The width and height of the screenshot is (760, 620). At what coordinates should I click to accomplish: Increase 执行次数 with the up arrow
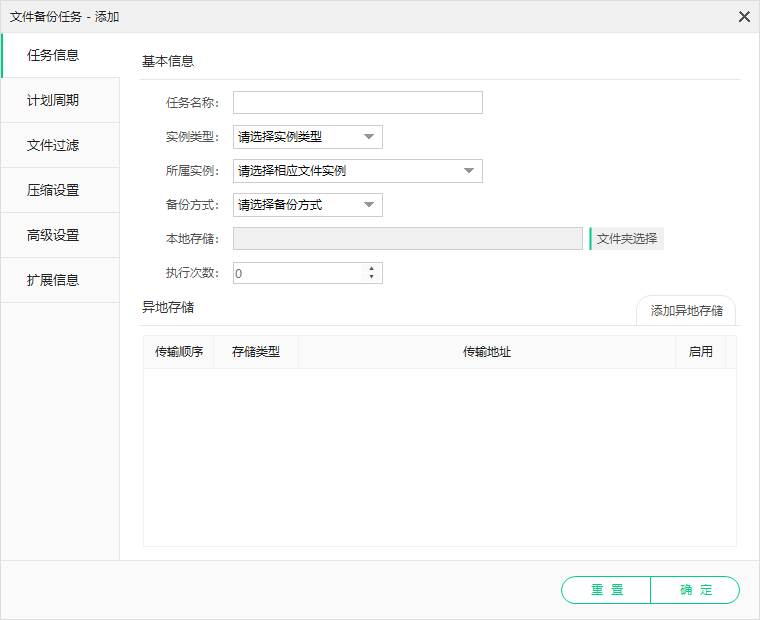(x=372, y=268)
